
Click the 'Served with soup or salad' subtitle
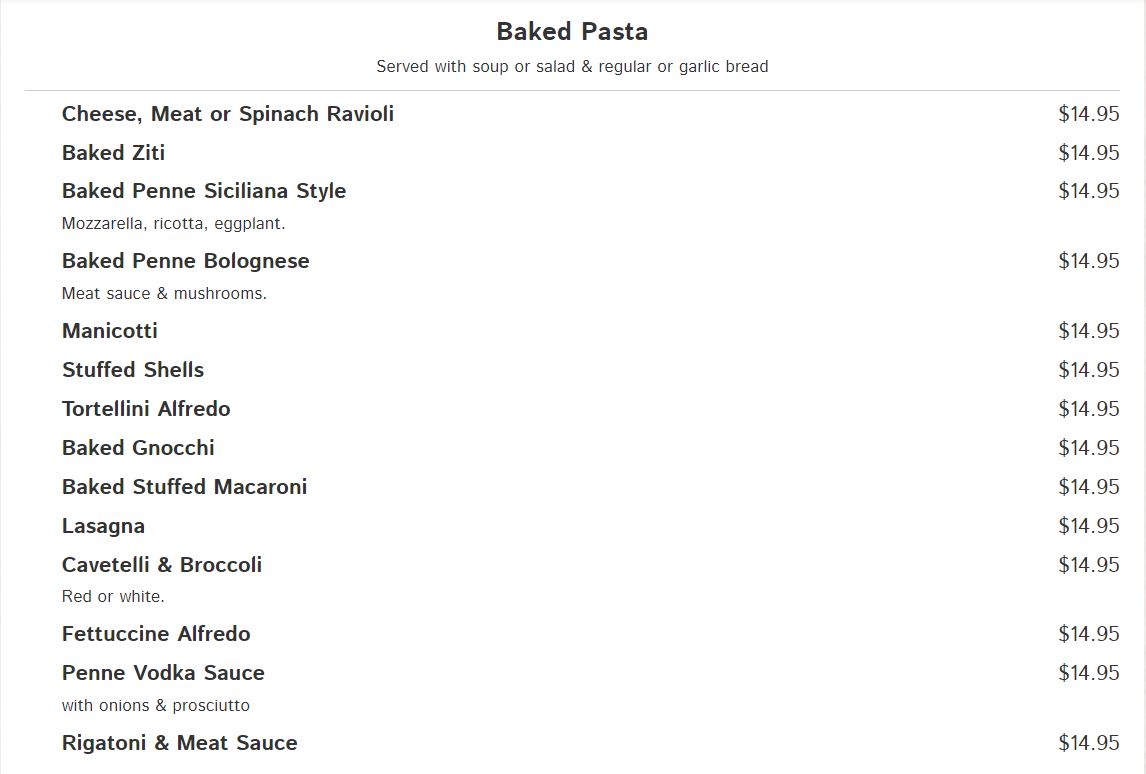click(572, 67)
